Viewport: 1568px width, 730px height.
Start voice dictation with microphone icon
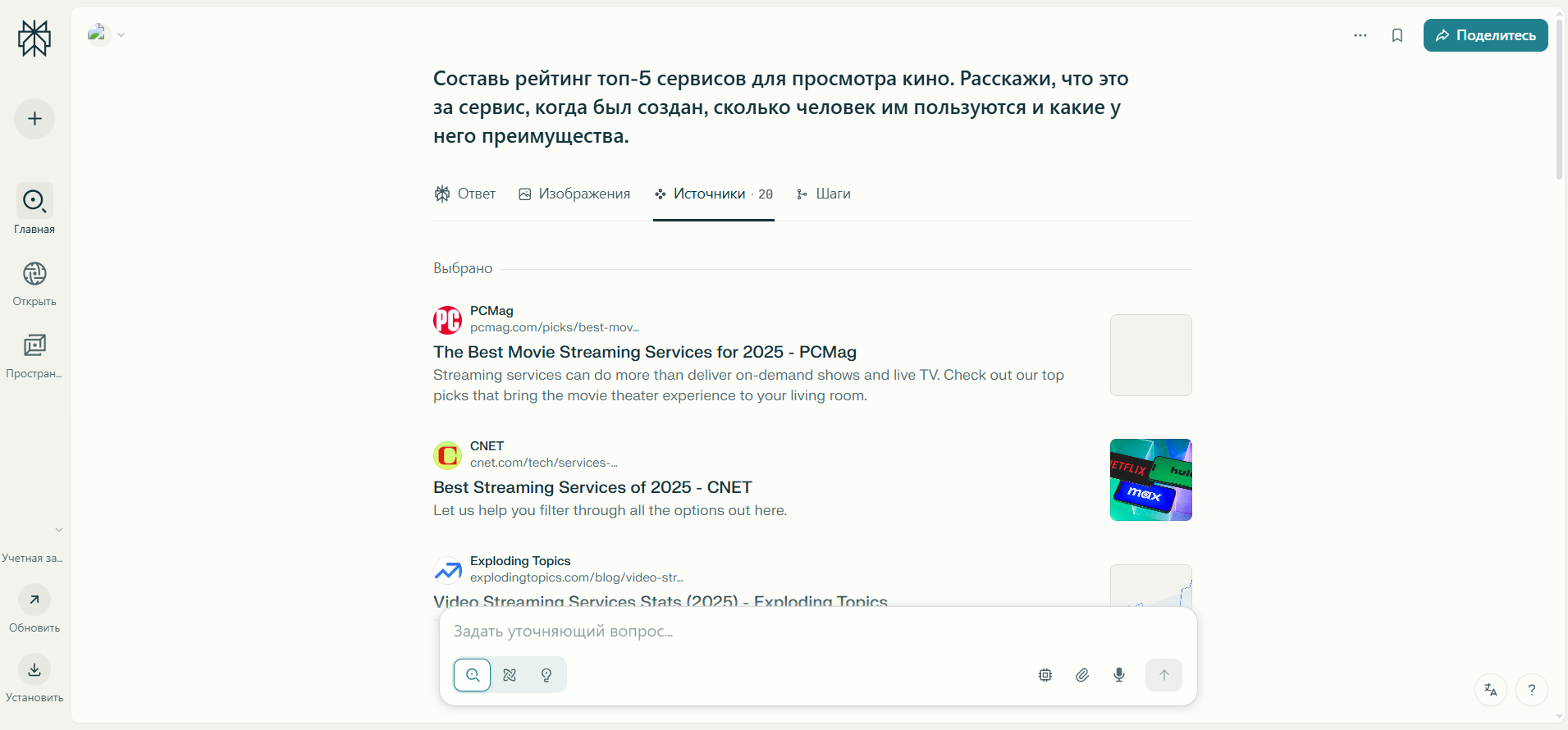coord(1119,675)
